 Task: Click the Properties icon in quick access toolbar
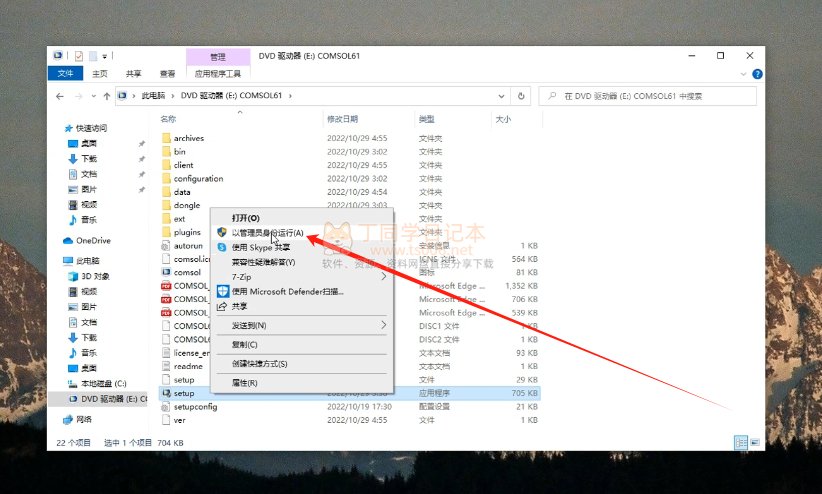pyautogui.click(x=79, y=56)
